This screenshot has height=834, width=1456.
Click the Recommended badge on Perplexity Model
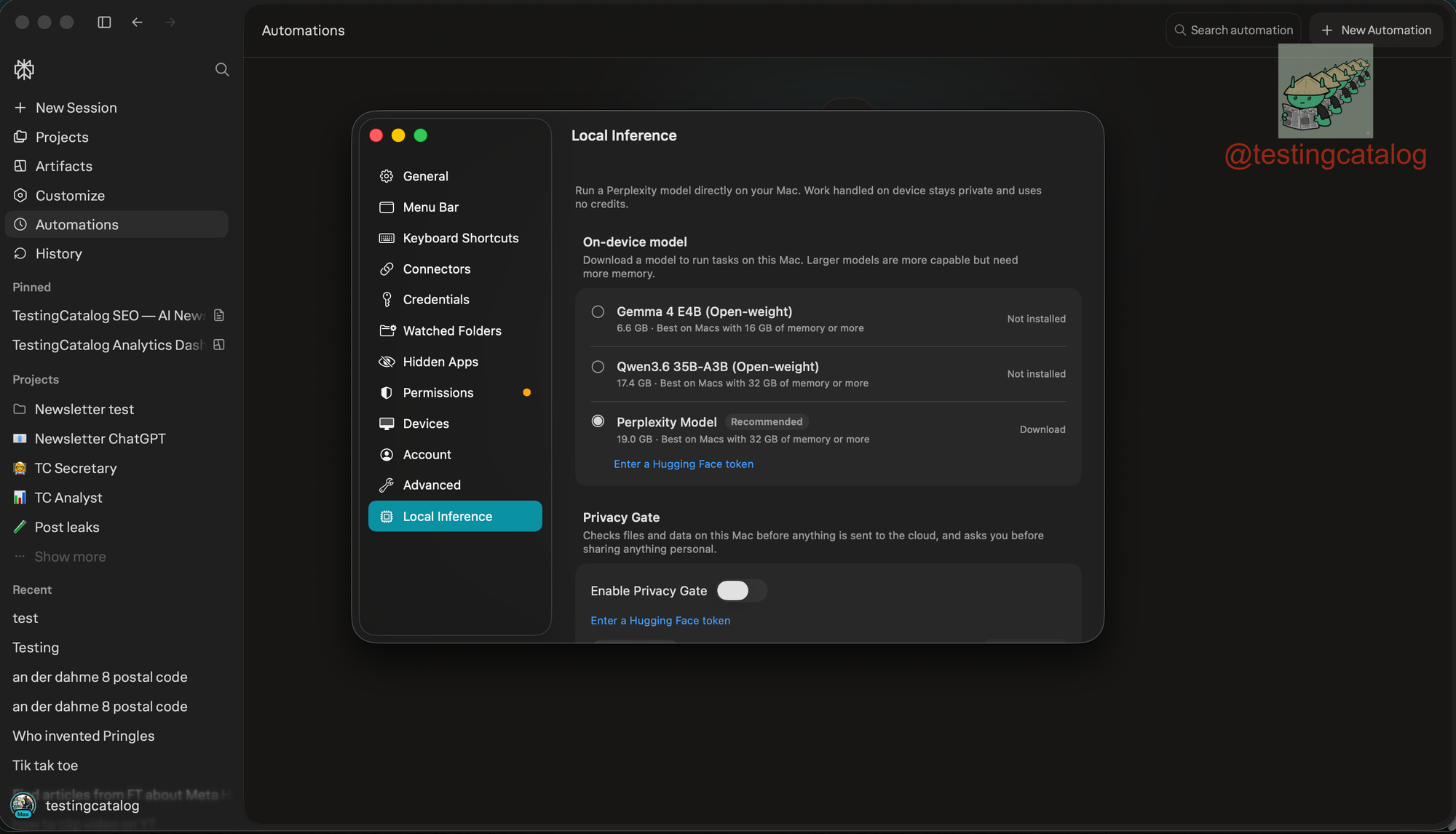(x=767, y=422)
